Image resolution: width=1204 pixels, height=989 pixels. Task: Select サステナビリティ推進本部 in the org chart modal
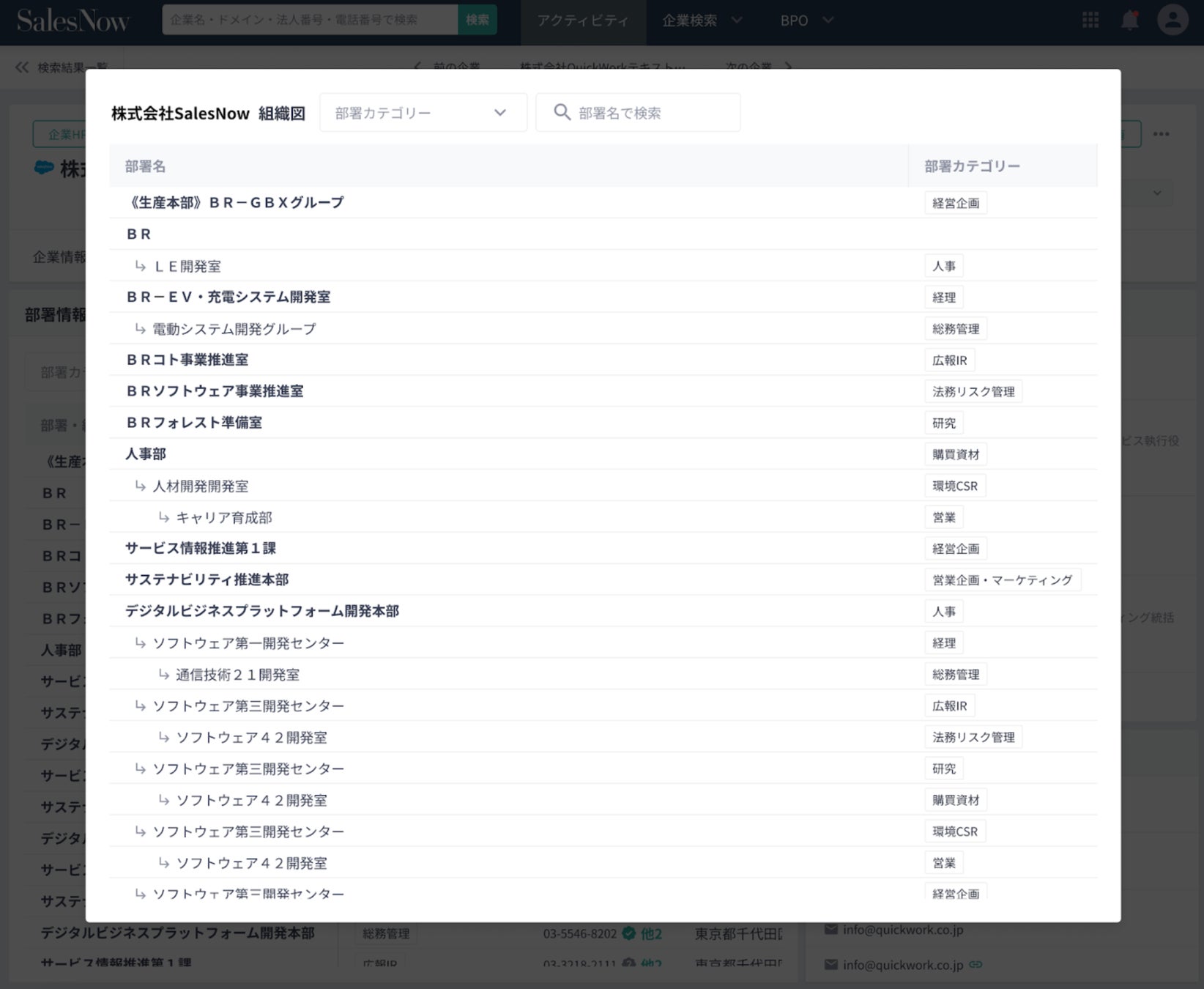207,579
